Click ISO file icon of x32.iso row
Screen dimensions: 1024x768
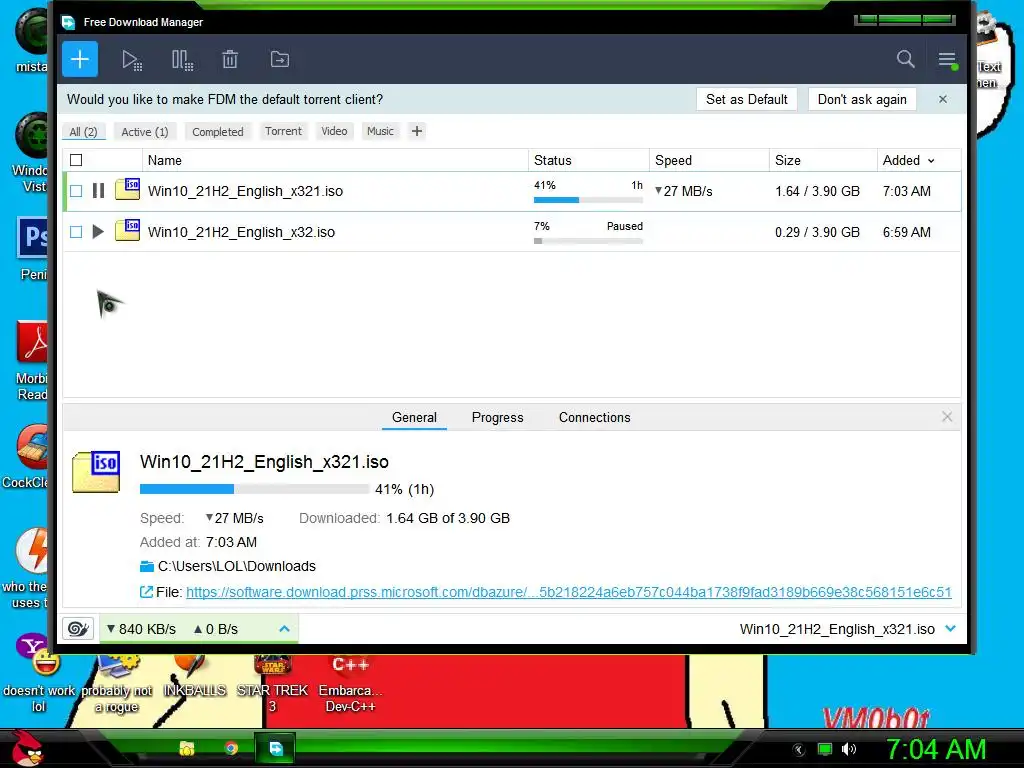pyautogui.click(x=127, y=231)
